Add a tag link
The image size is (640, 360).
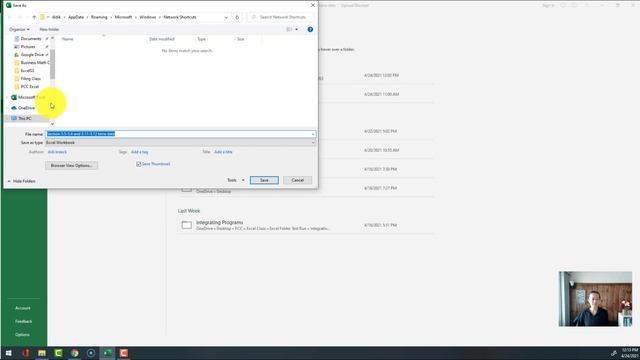(x=139, y=152)
